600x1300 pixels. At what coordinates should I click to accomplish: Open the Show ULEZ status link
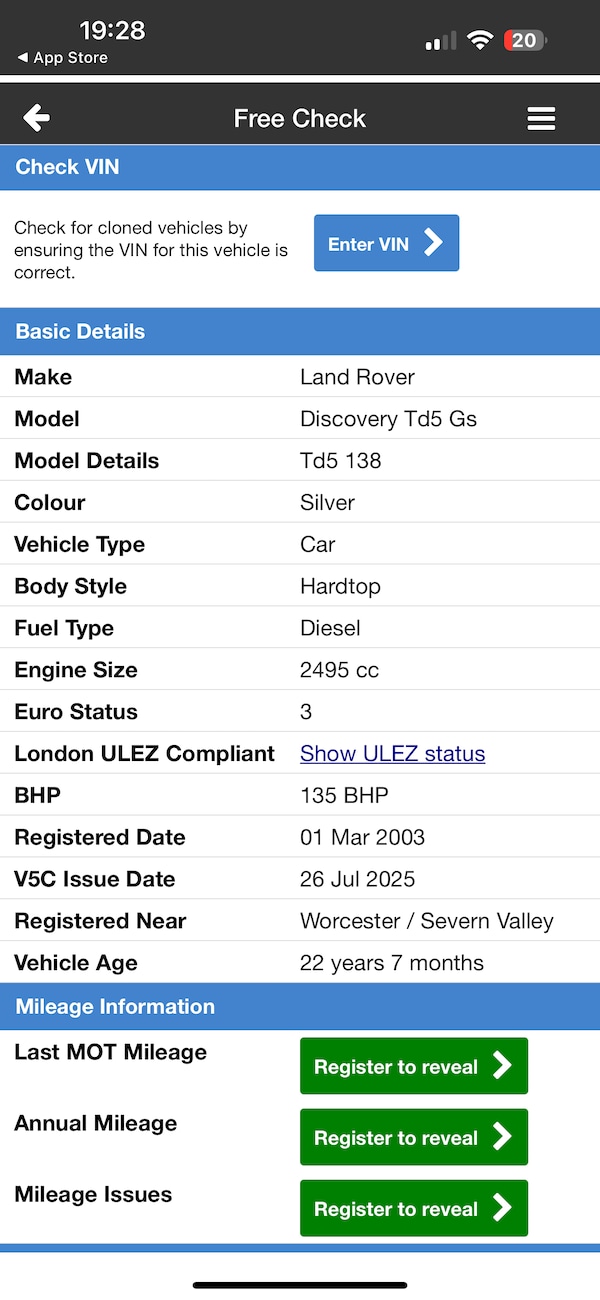[392, 754]
